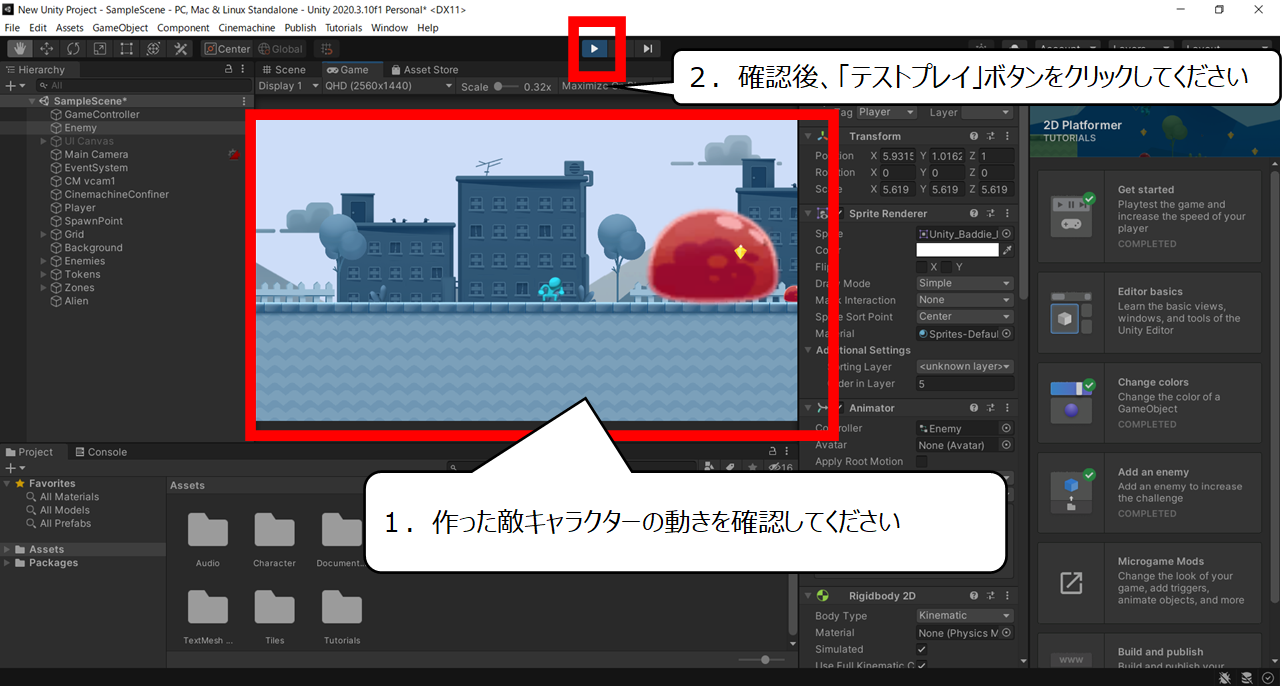Select the Transform tool
Image resolution: width=1282 pixels, height=686 pixels.
[154, 48]
